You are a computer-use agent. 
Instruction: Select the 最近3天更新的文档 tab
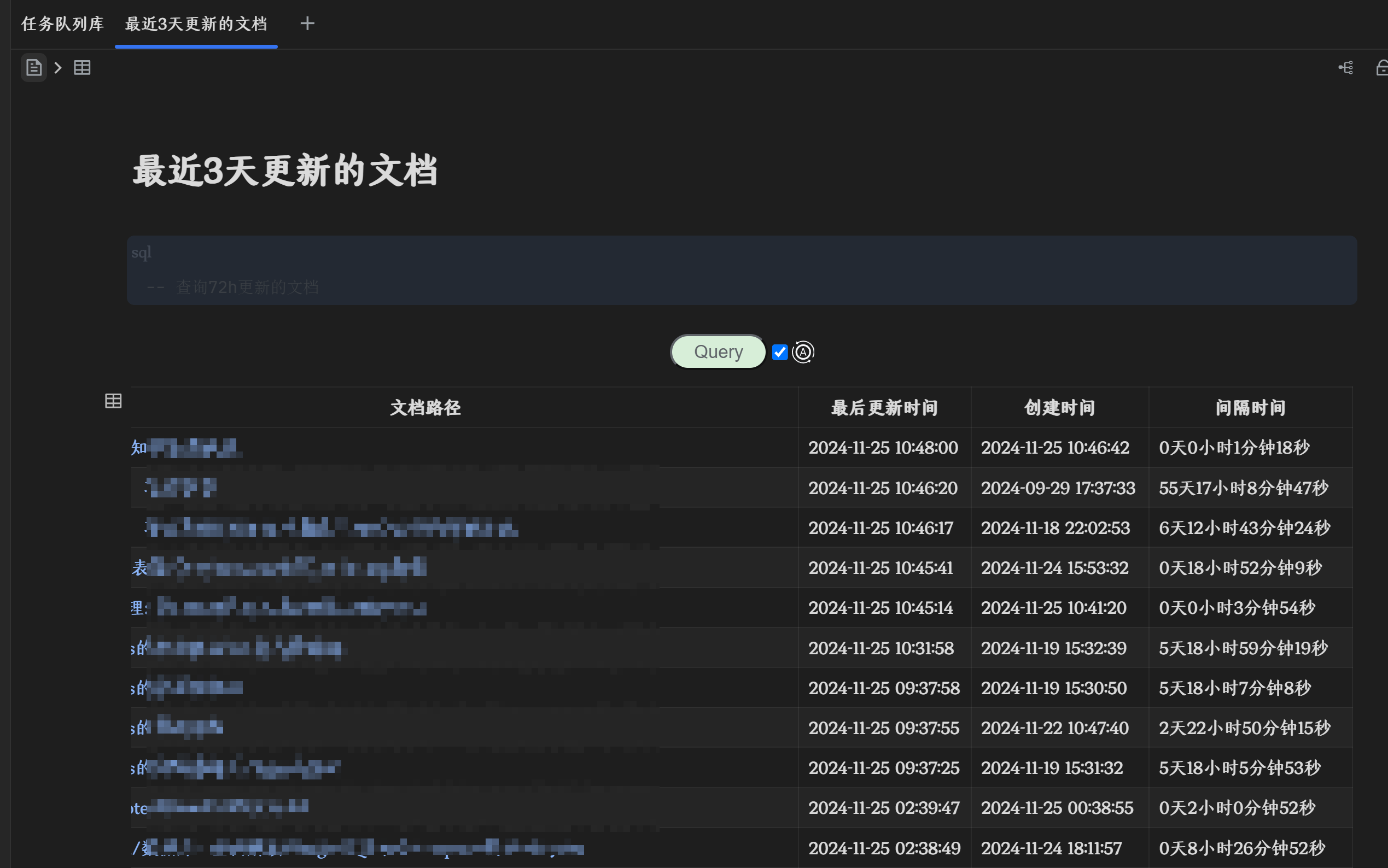click(x=196, y=24)
